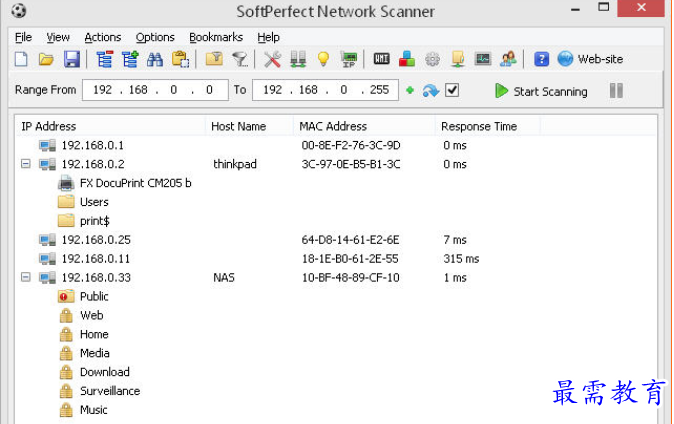
Task: Click the green plus beside the range
Action: pos(410,90)
